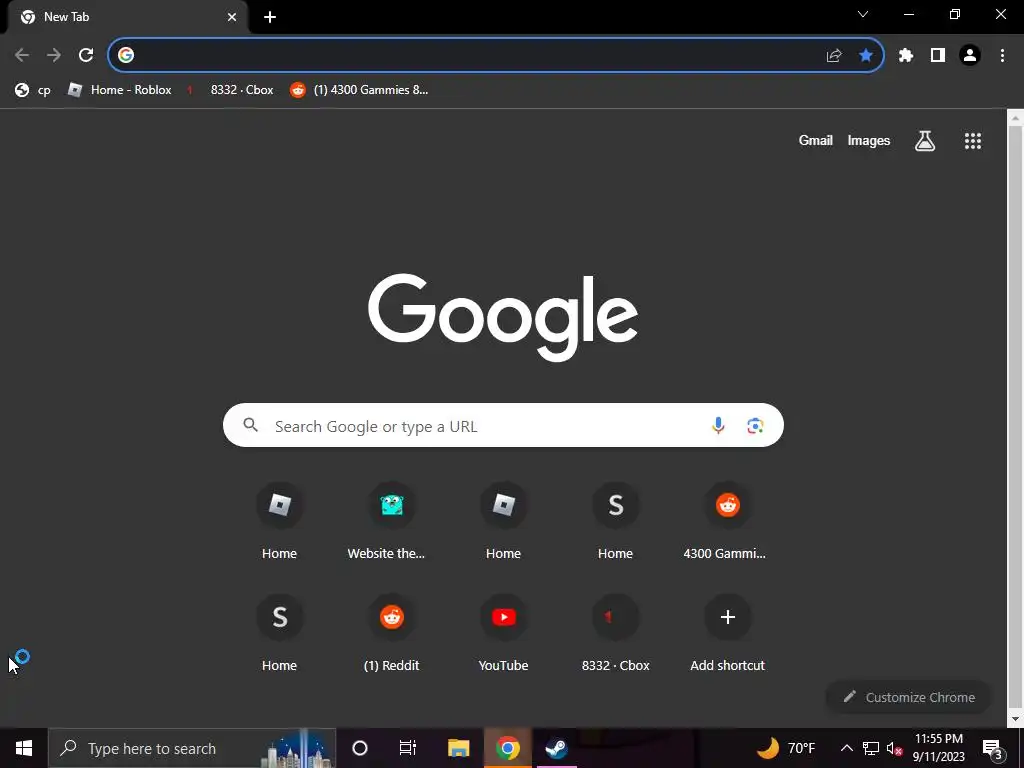Screen dimensions: 1024x768
Task: Reload the page with the refresh icon
Action: pyautogui.click(x=86, y=56)
